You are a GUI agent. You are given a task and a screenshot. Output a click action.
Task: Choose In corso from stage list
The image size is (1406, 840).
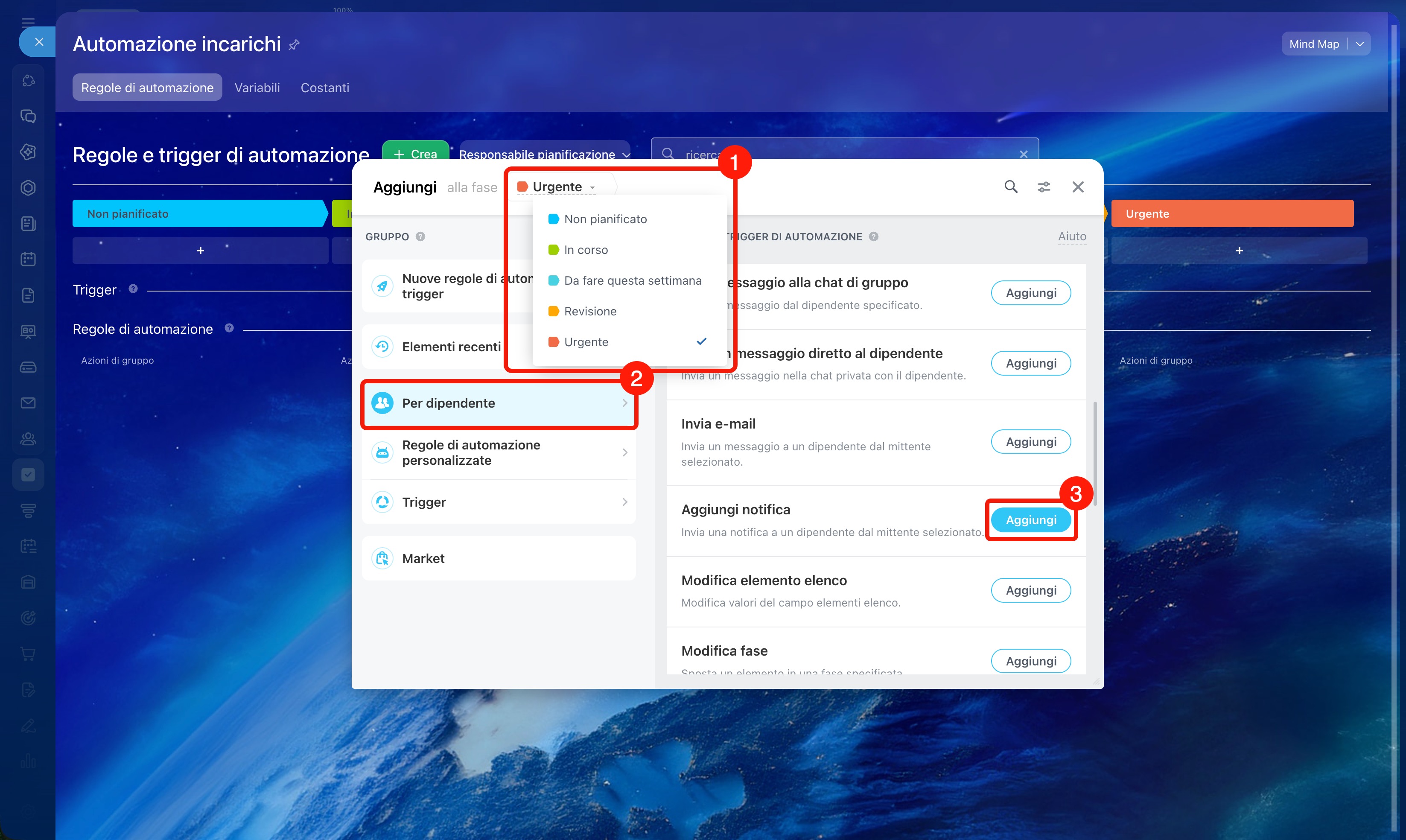(x=630, y=250)
